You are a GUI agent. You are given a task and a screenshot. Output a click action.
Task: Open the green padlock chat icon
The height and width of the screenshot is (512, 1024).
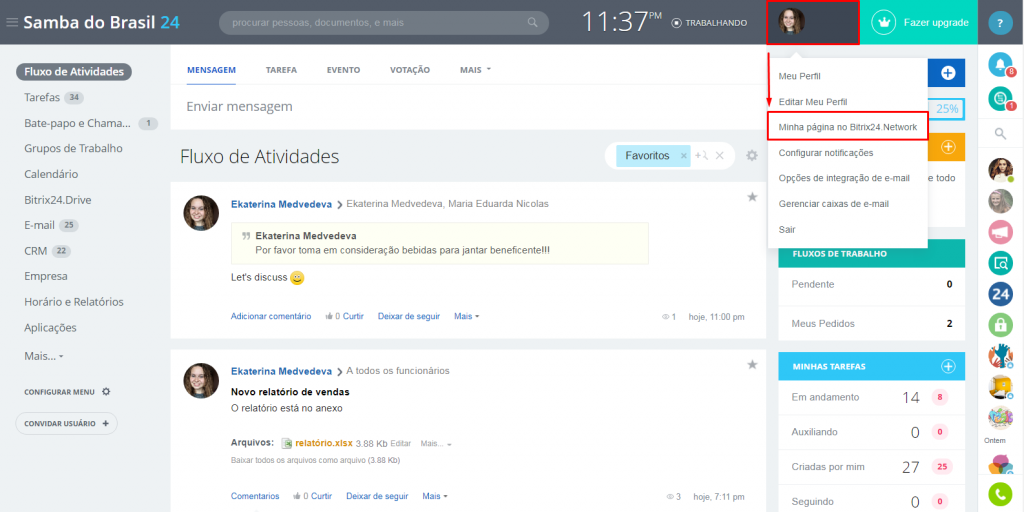1000,325
